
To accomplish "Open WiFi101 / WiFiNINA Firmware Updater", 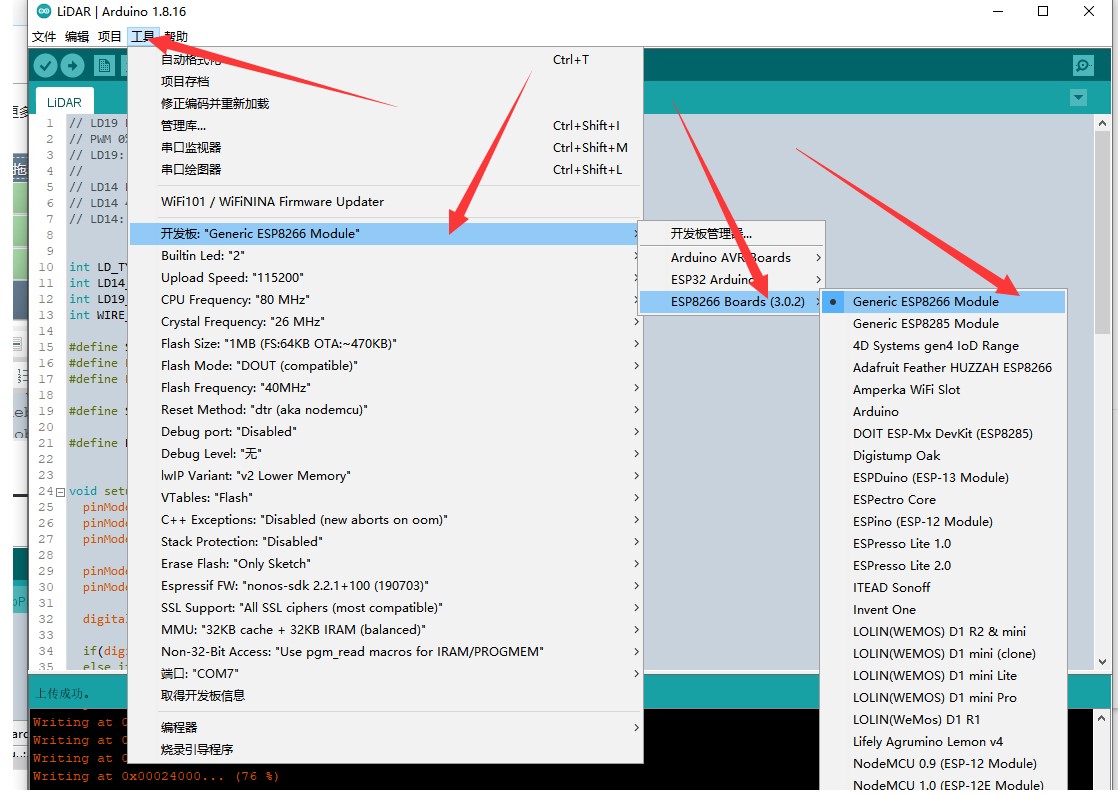I will coord(386,202).
